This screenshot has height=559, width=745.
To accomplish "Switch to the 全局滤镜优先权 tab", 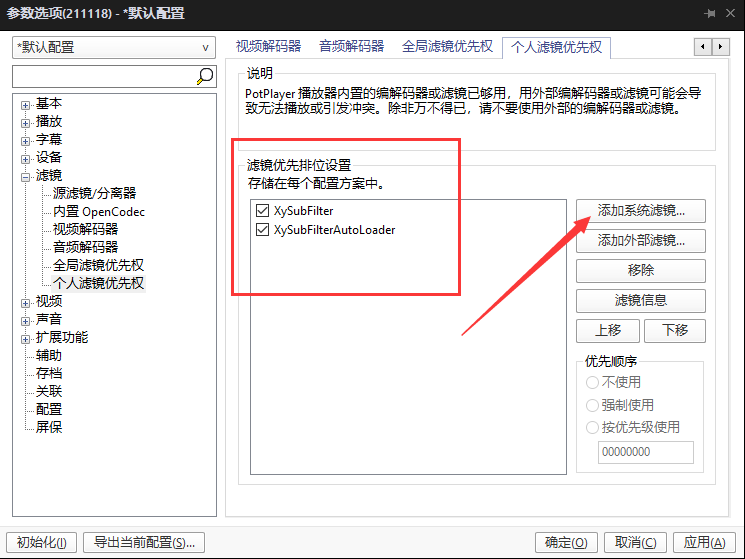I will (x=447, y=47).
